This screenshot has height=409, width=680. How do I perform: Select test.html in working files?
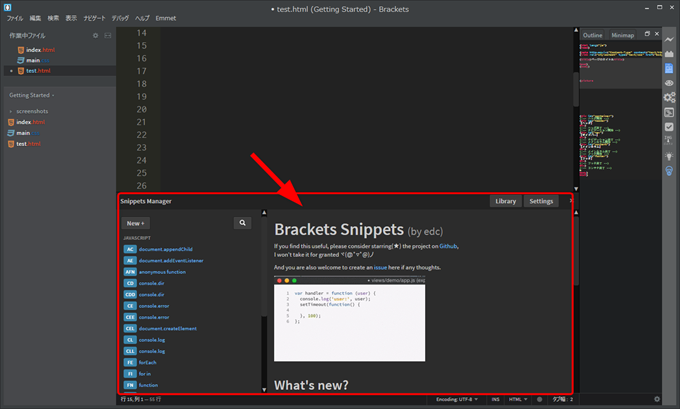pos(38,71)
